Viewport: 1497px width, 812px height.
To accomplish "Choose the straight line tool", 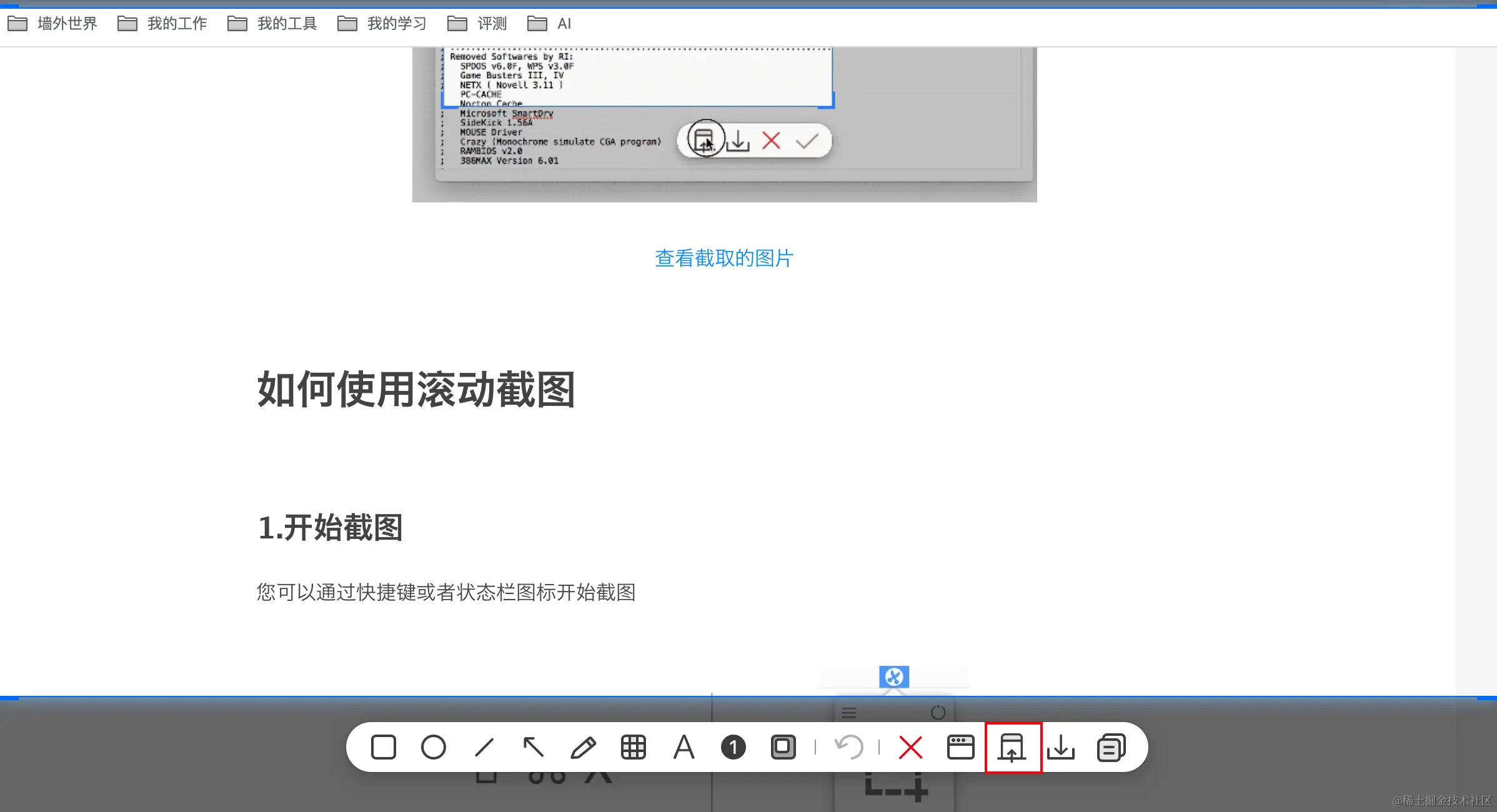I will [484, 747].
